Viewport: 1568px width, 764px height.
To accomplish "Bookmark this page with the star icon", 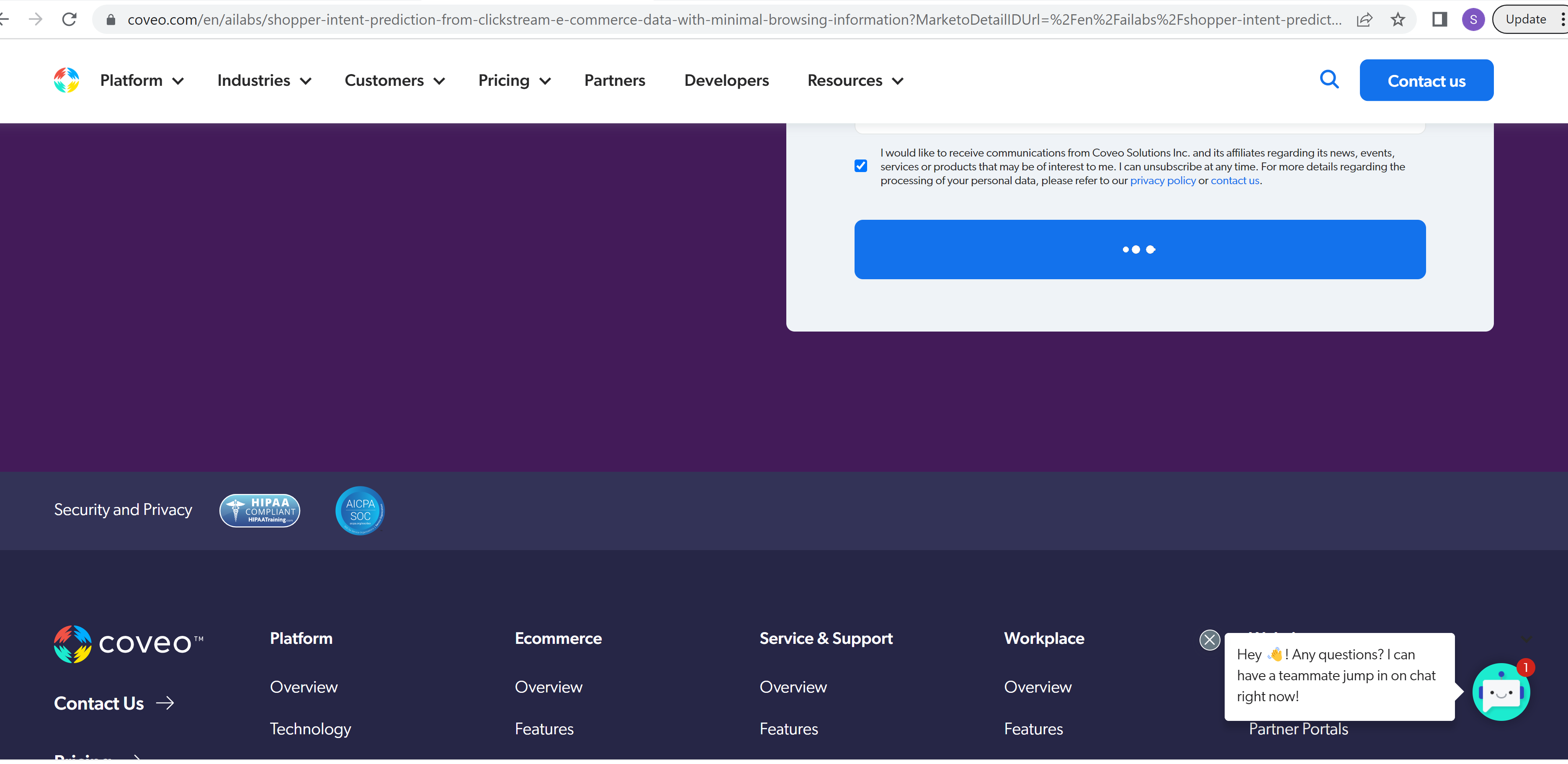I will point(1398,20).
